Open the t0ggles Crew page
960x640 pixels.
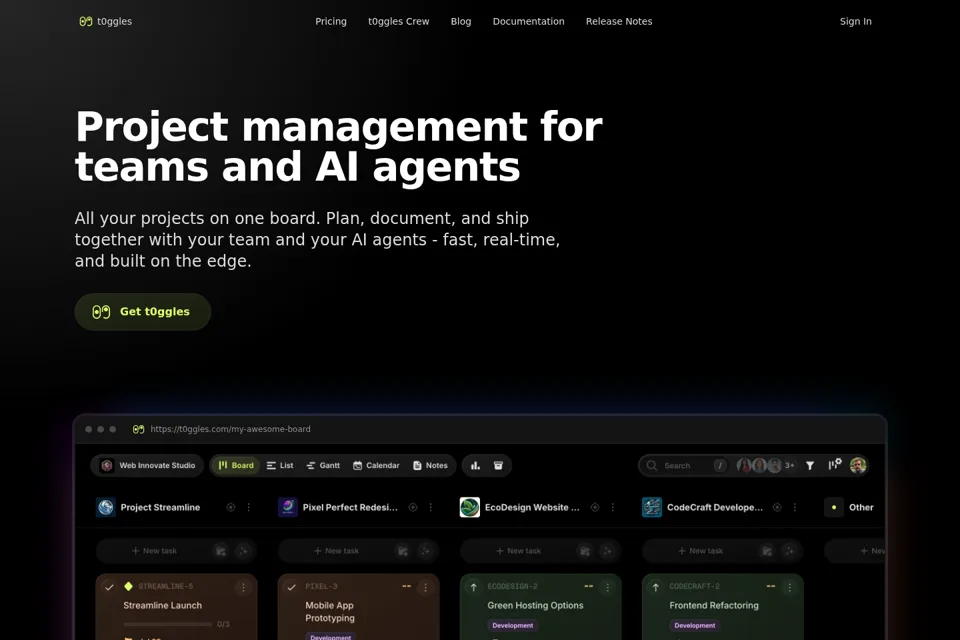click(399, 21)
